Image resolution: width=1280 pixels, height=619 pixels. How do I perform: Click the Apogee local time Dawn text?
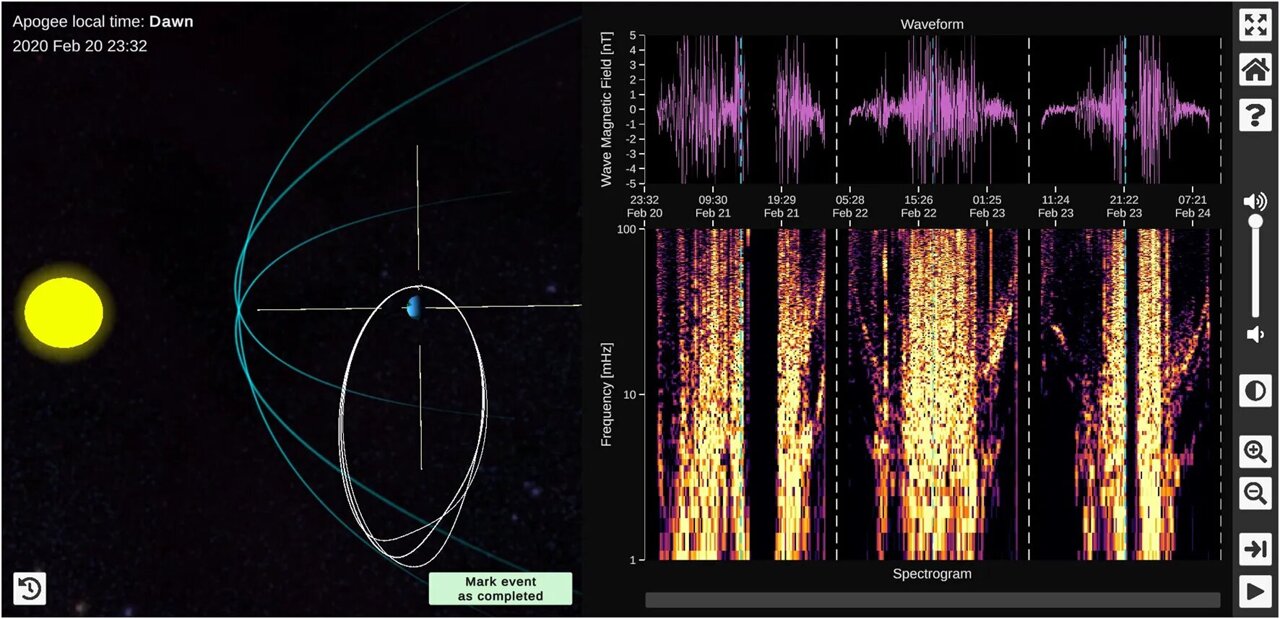click(x=103, y=21)
